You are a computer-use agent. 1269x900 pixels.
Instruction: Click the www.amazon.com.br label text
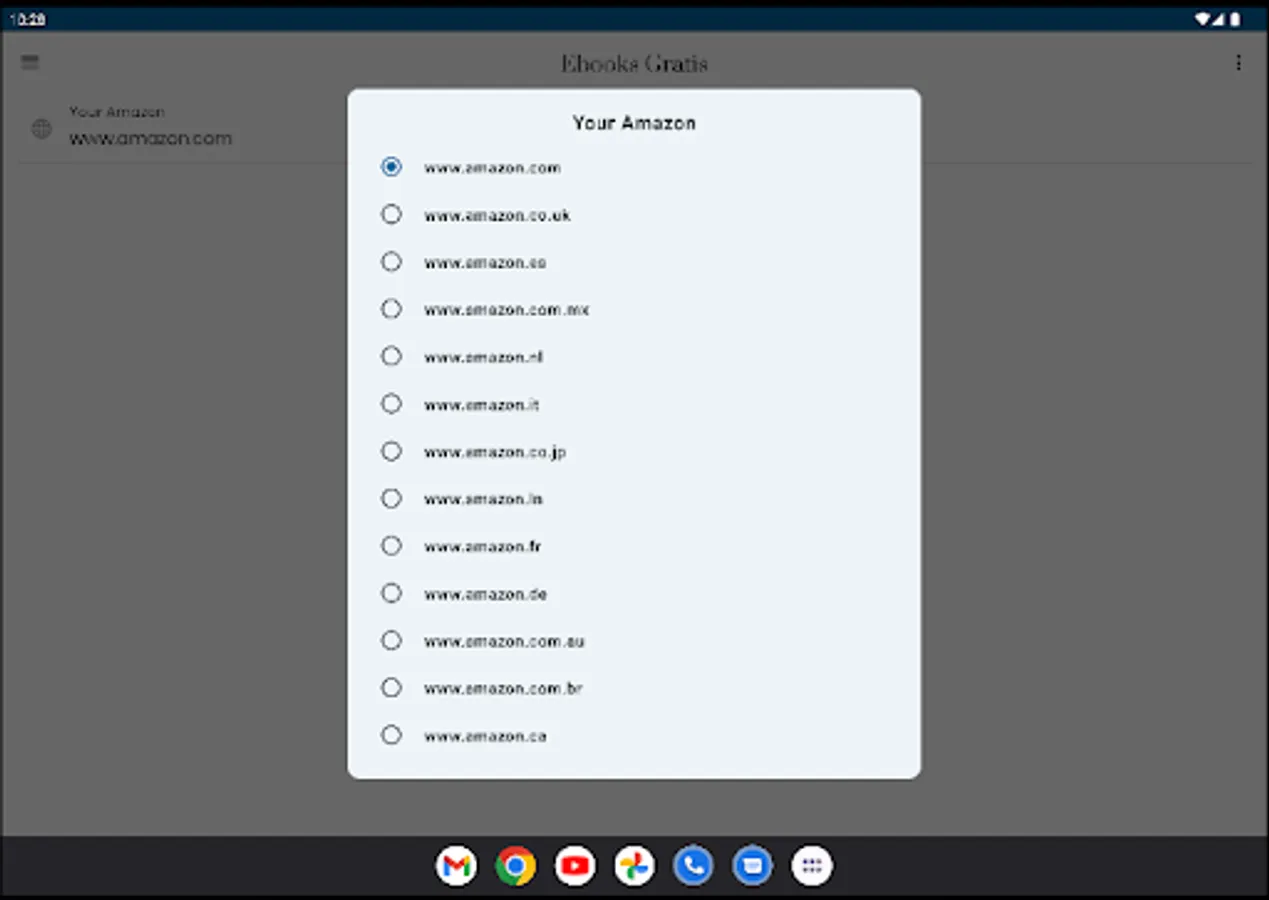(503, 689)
